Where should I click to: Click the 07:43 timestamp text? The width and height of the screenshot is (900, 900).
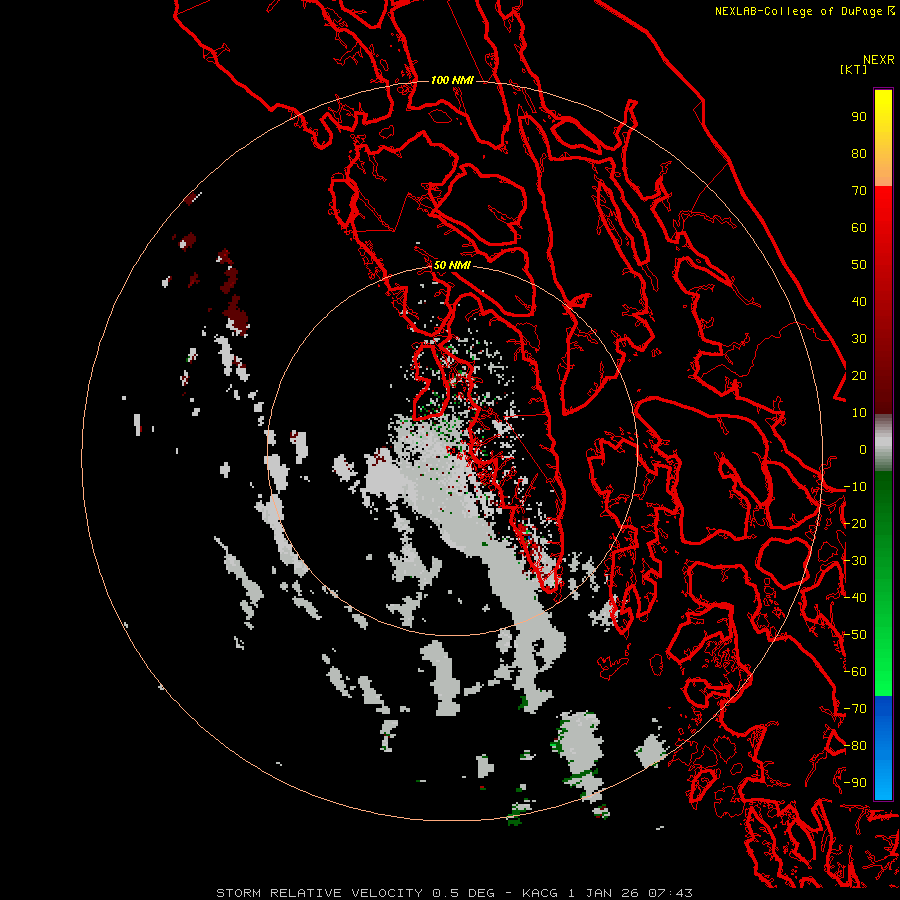(x=670, y=893)
